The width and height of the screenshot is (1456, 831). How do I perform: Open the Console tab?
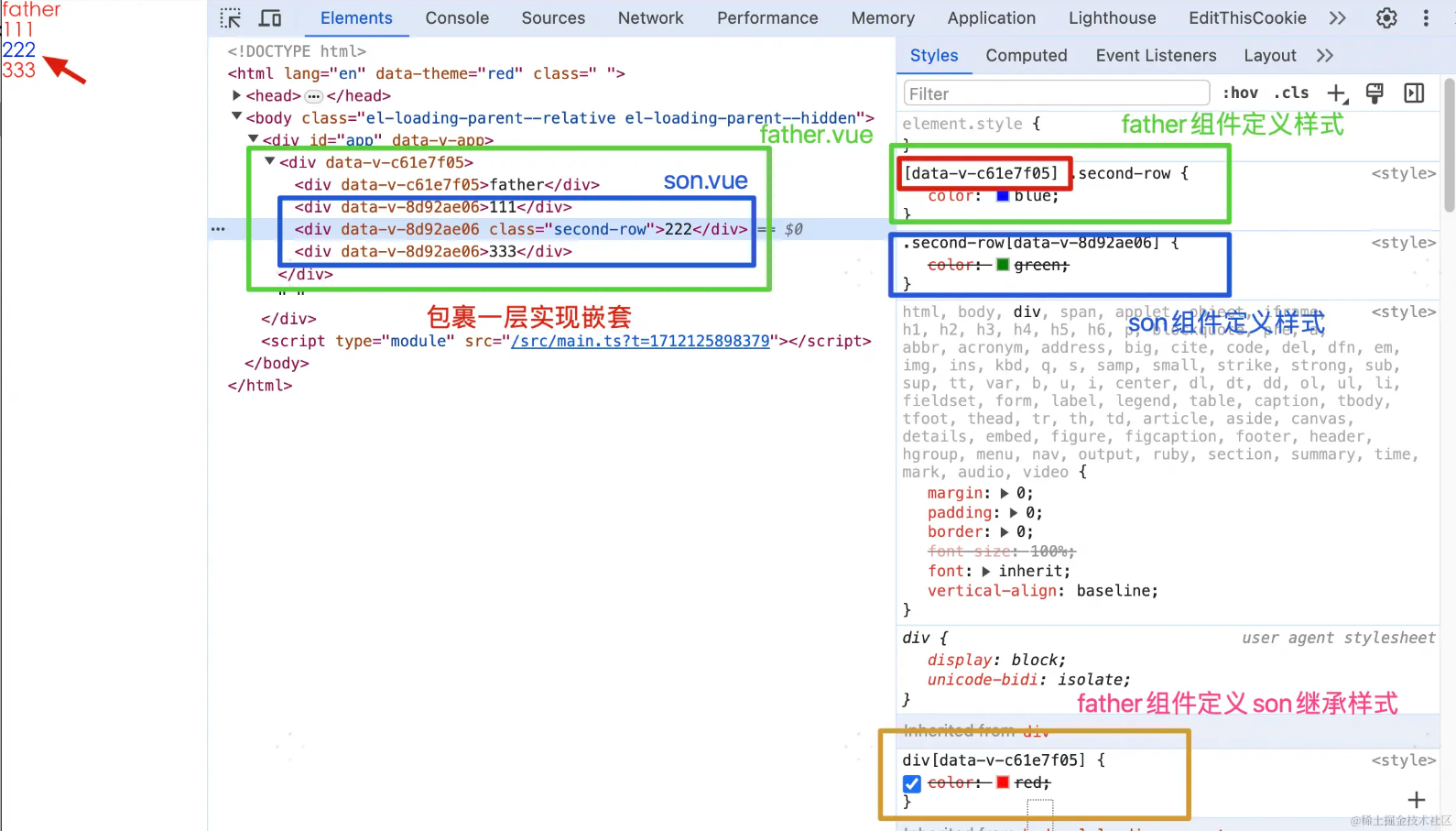[x=457, y=18]
